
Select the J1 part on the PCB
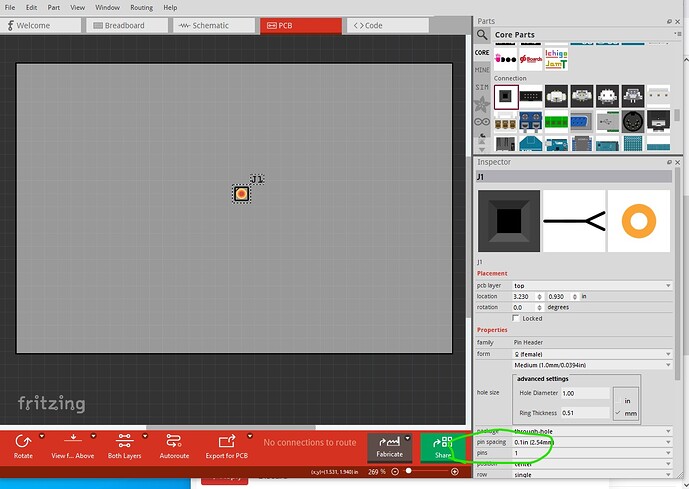[241, 194]
